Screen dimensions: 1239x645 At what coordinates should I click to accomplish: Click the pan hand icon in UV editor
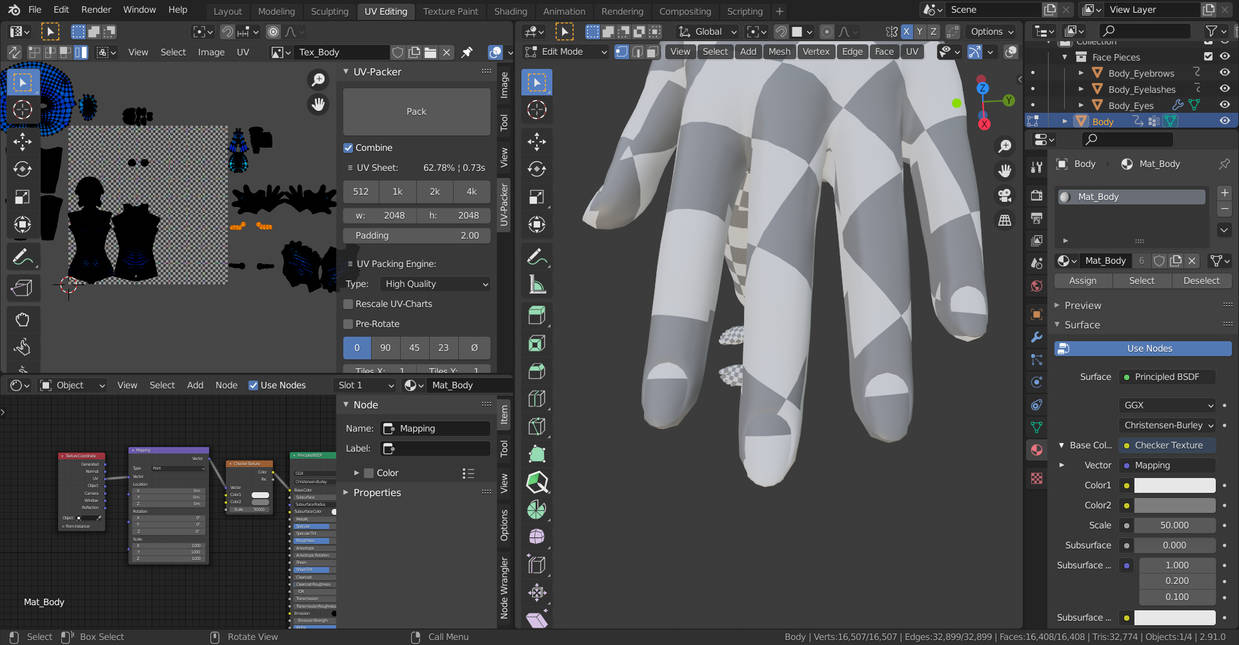[318, 104]
